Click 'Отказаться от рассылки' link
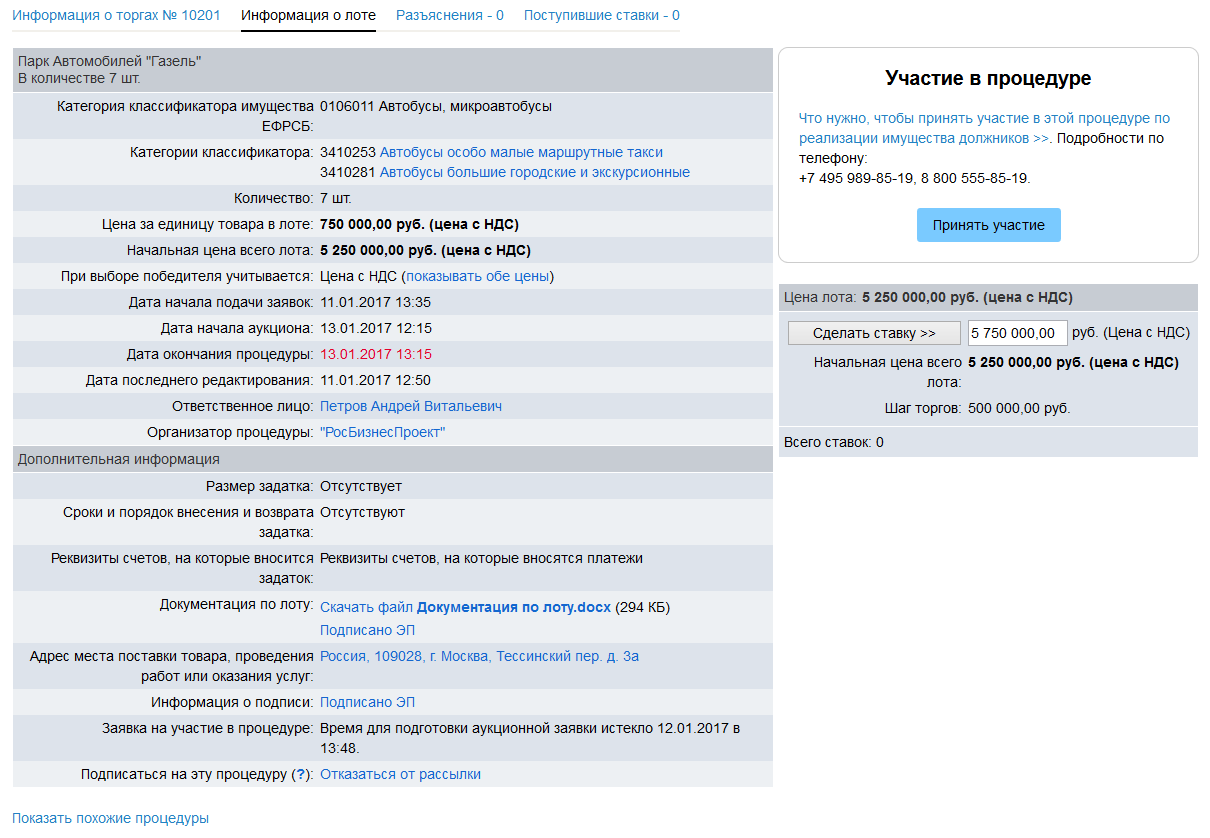This screenshot has height=838, width=1210. [400, 774]
